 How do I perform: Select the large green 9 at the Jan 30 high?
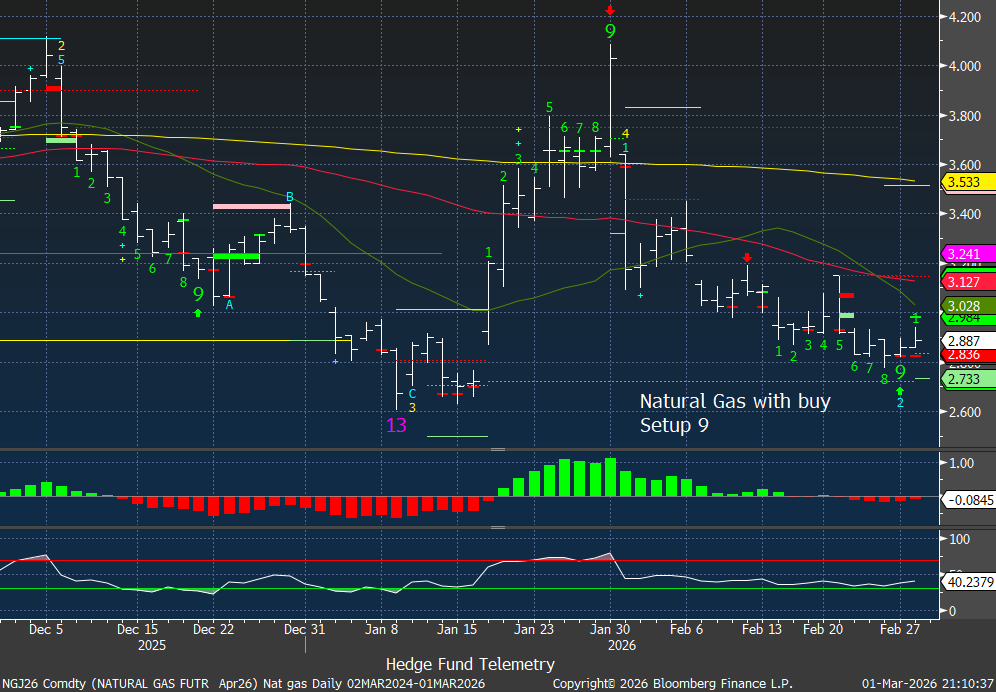click(x=610, y=32)
